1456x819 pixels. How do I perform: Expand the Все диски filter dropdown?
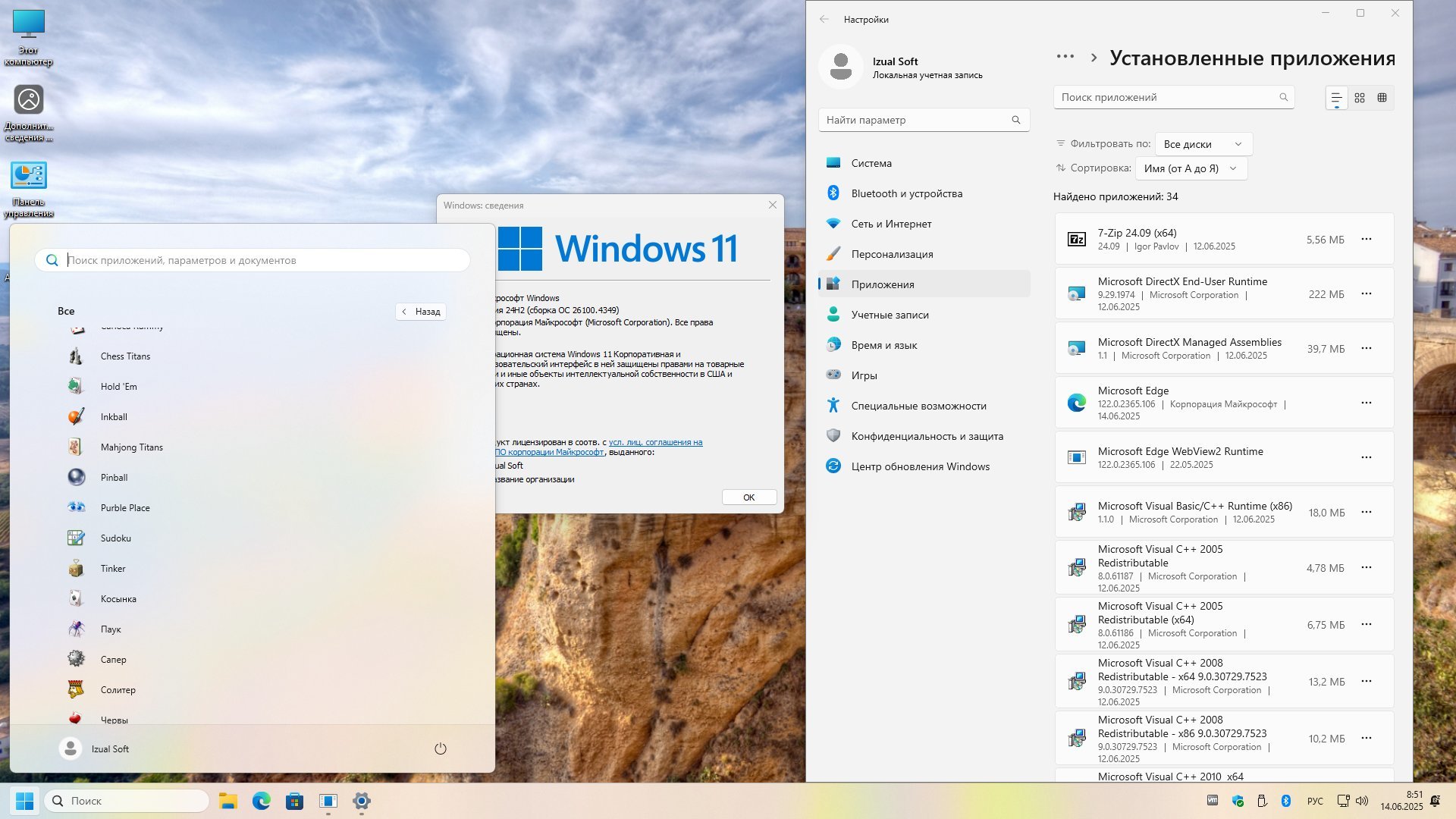(x=1203, y=144)
